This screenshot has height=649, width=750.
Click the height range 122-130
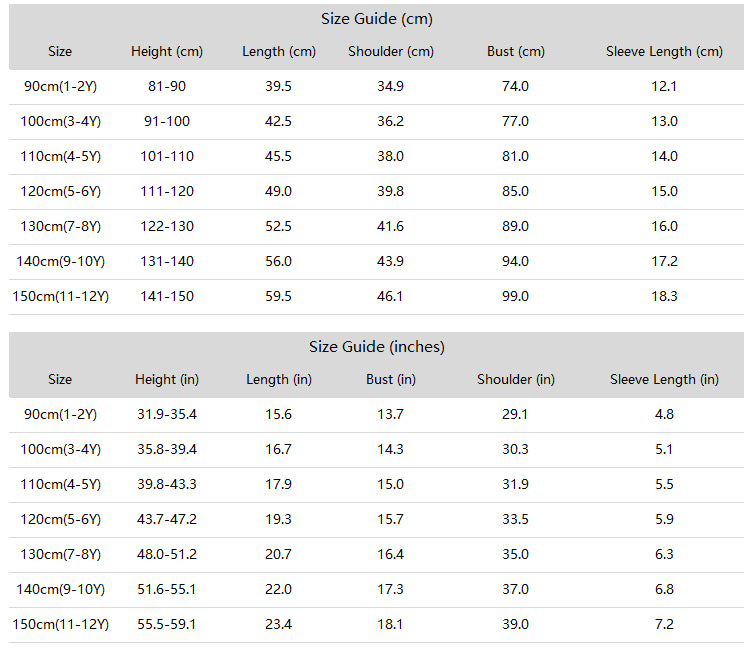click(167, 227)
